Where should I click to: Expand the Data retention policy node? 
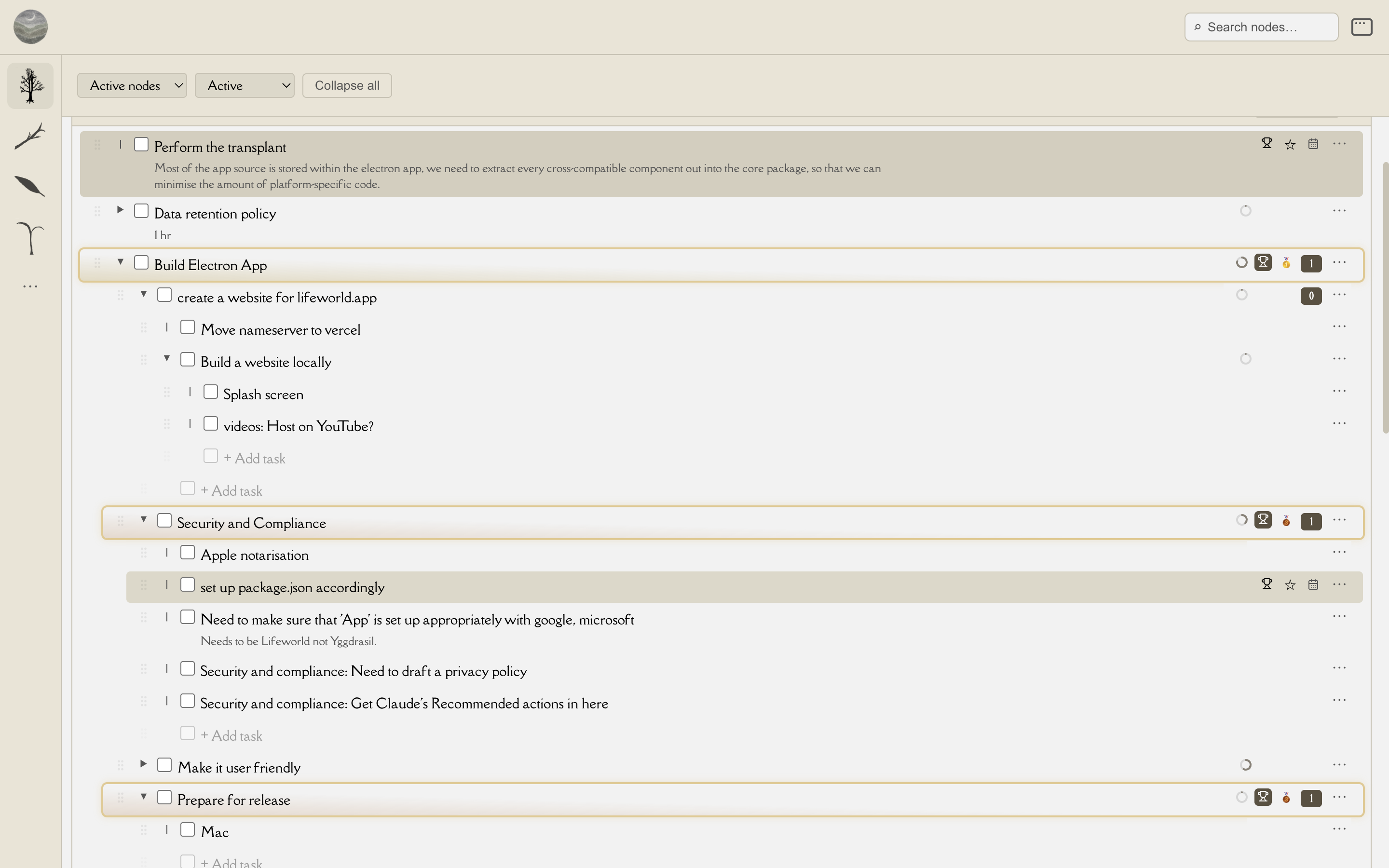click(x=120, y=210)
